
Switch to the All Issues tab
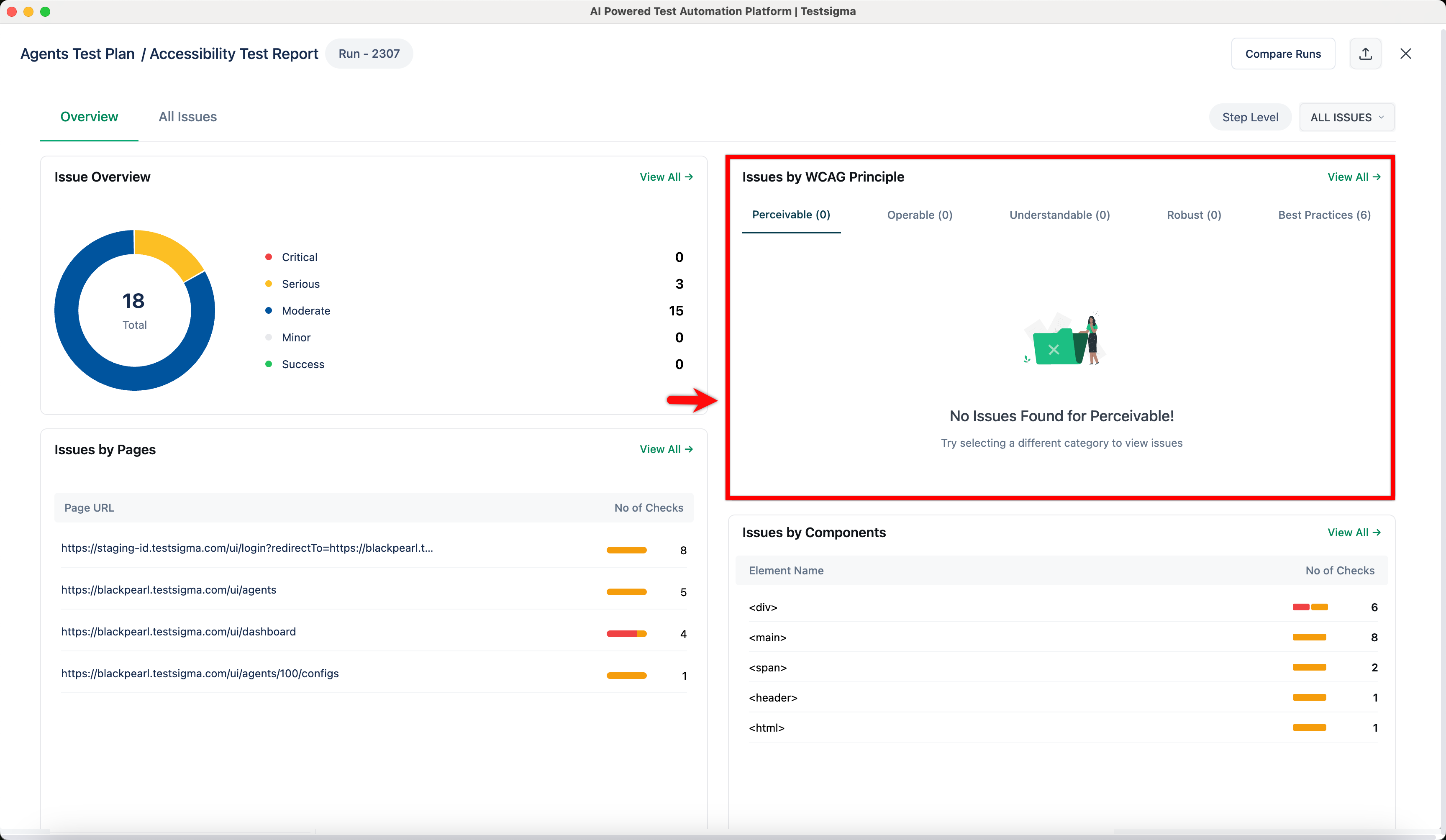187,117
